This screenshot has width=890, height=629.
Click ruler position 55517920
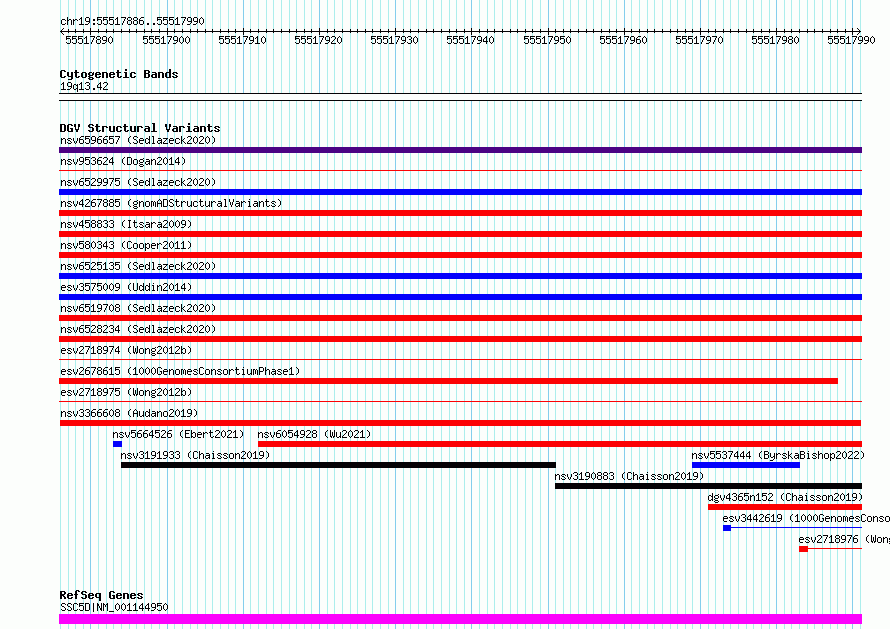318,40
